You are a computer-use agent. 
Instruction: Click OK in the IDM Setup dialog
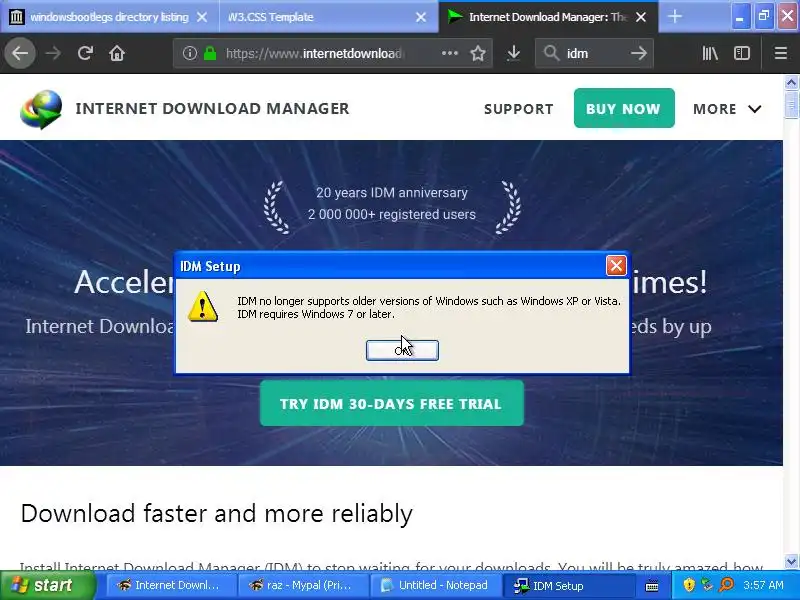click(x=402, y=350)
